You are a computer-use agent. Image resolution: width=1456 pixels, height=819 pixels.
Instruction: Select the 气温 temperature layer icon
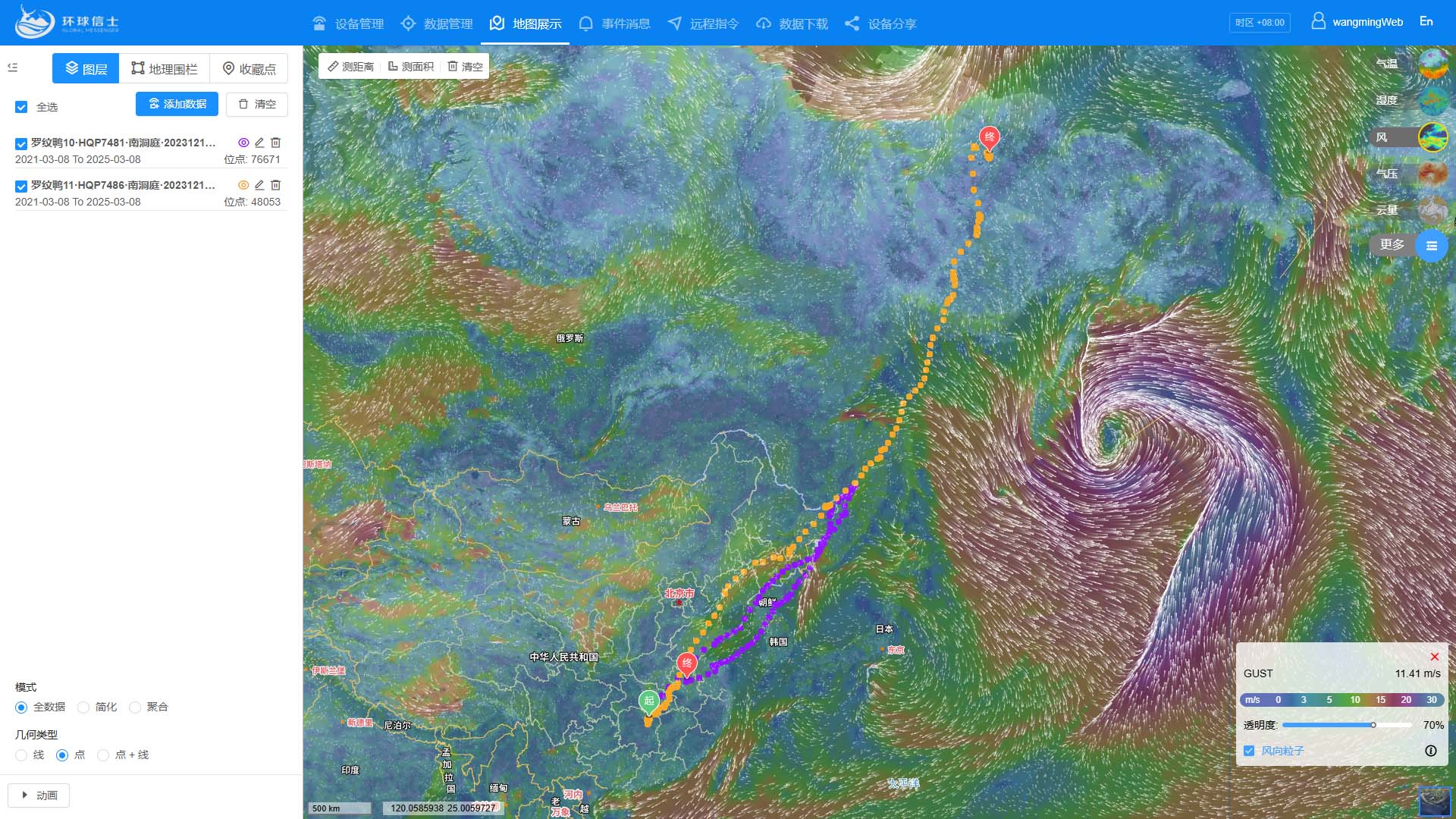[x=1432, y=64]
